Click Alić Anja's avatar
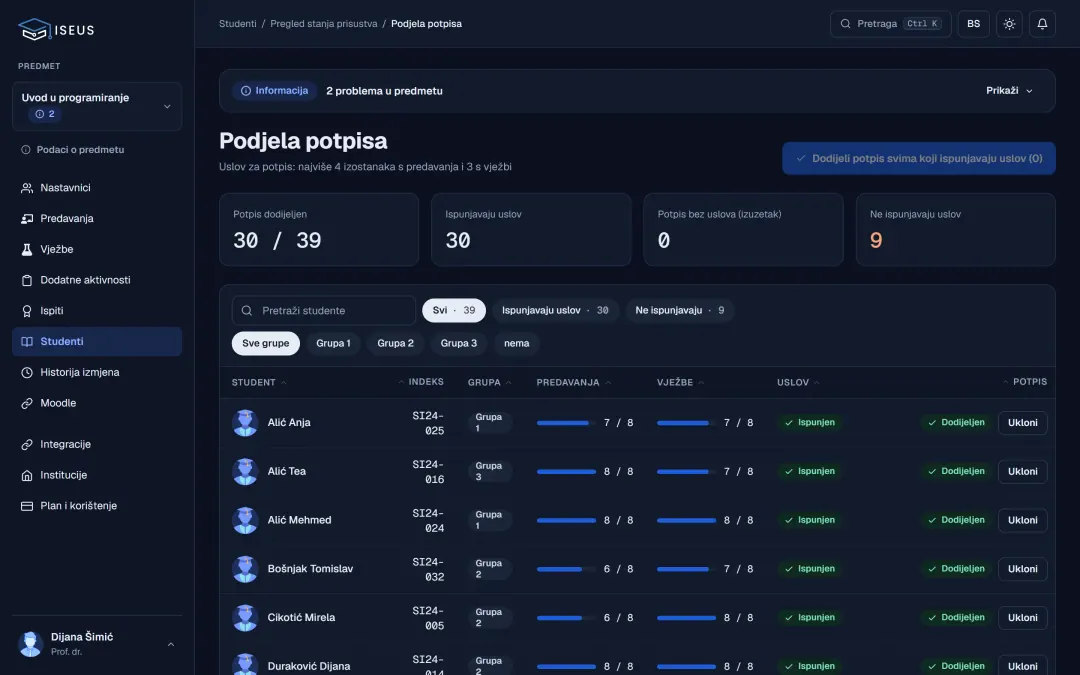This screenshot has width=1080, height=675. point(245,423)
